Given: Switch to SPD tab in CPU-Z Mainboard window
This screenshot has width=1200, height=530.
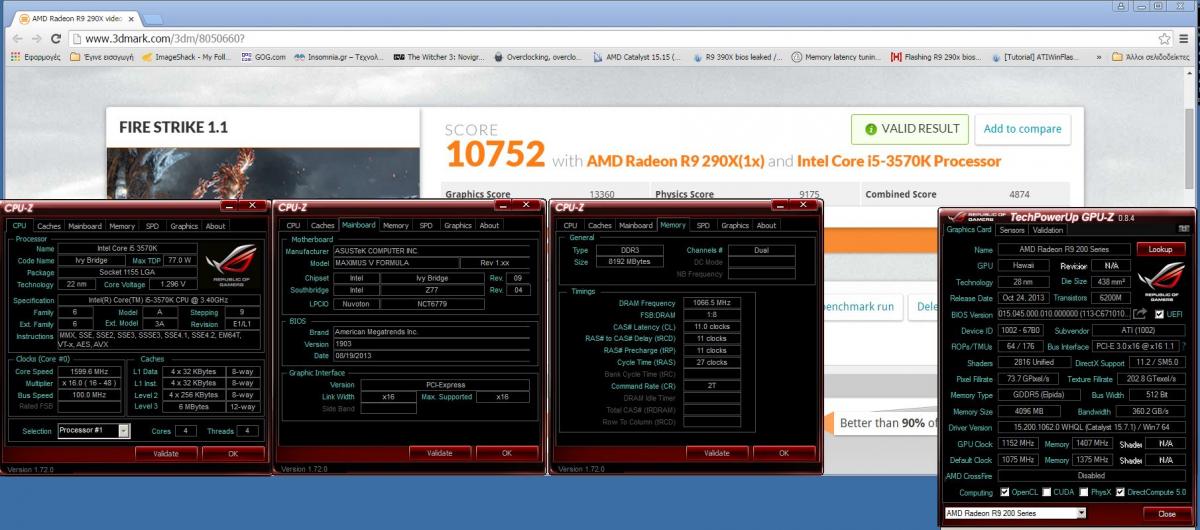Looking at the screenshot, I should pos(426,225).
